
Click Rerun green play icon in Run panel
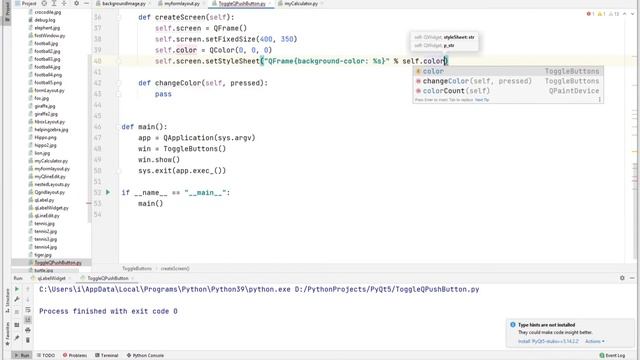tap(17, 289)
